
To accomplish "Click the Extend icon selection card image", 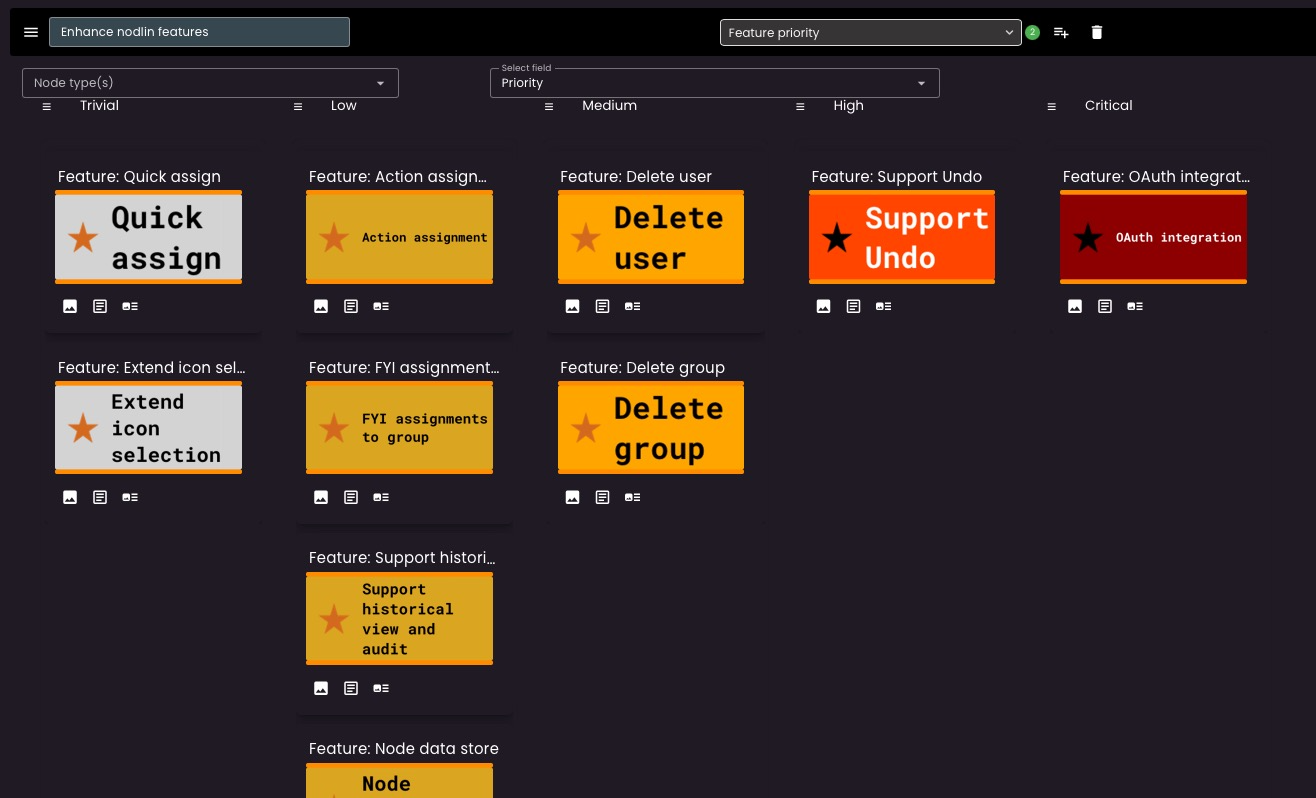I will (x=148, y=428).
